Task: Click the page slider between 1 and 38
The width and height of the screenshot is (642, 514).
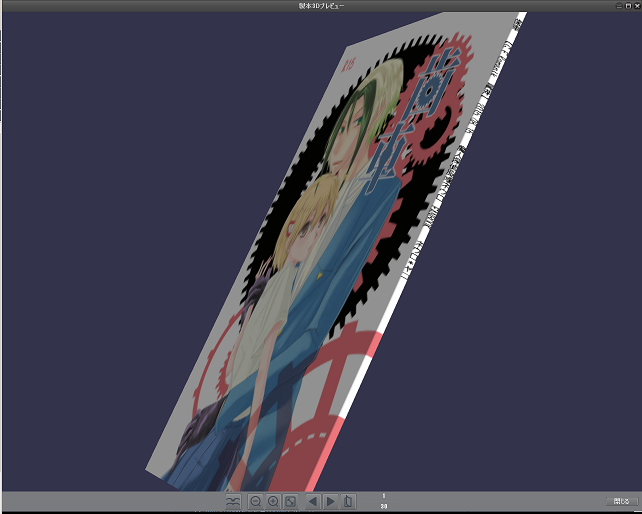Action: (384, 501)
